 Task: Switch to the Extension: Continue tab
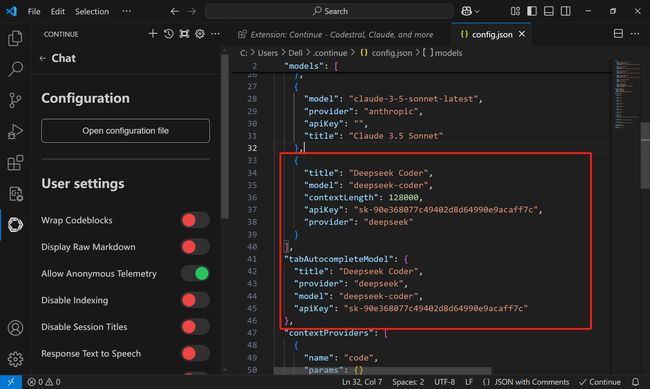pyautogui.click(x=336, y=34)
